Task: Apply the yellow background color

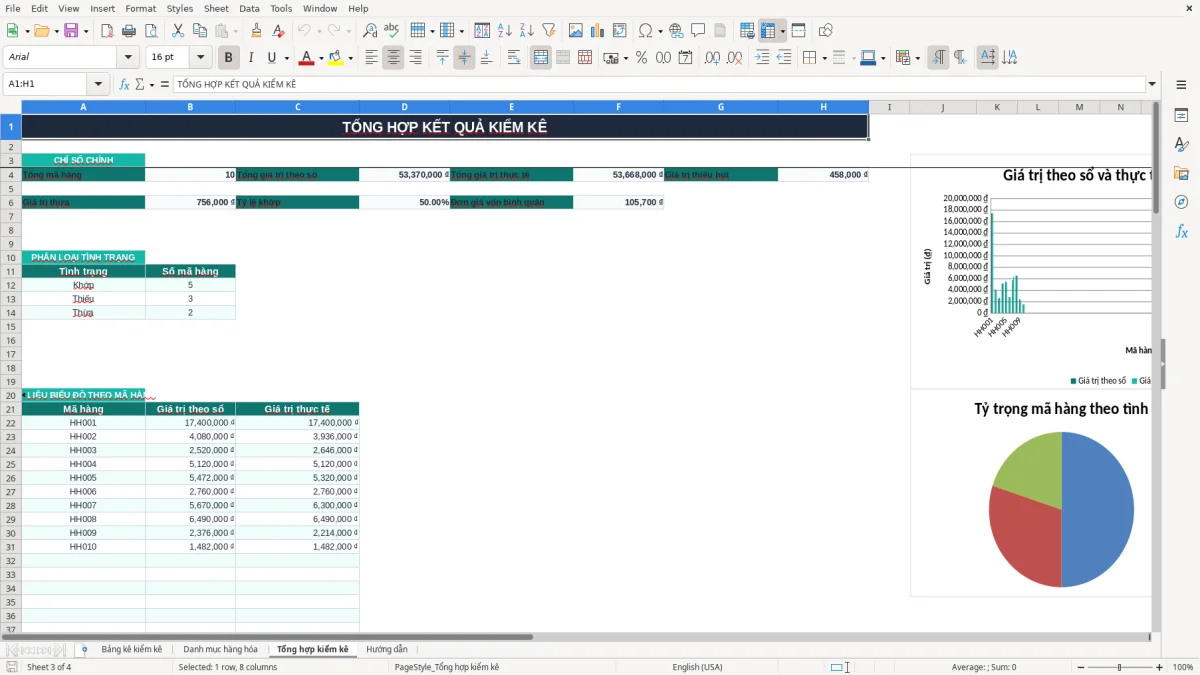Action: [x=336, y=58]
